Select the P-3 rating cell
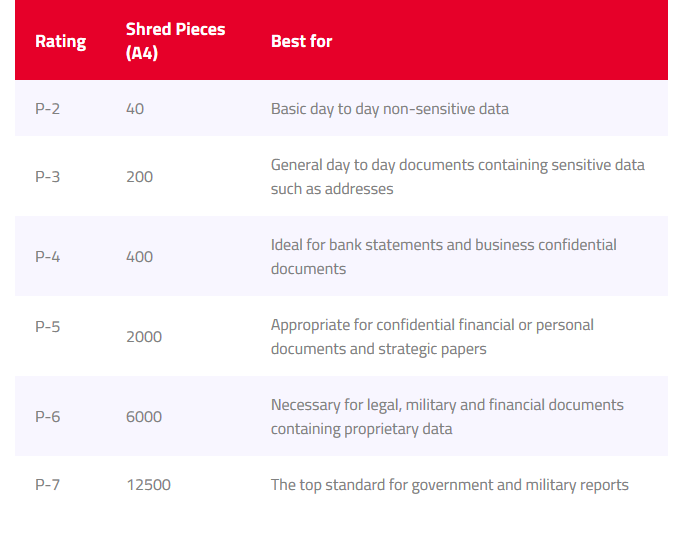Screen dimensions: 682x542 47,177
